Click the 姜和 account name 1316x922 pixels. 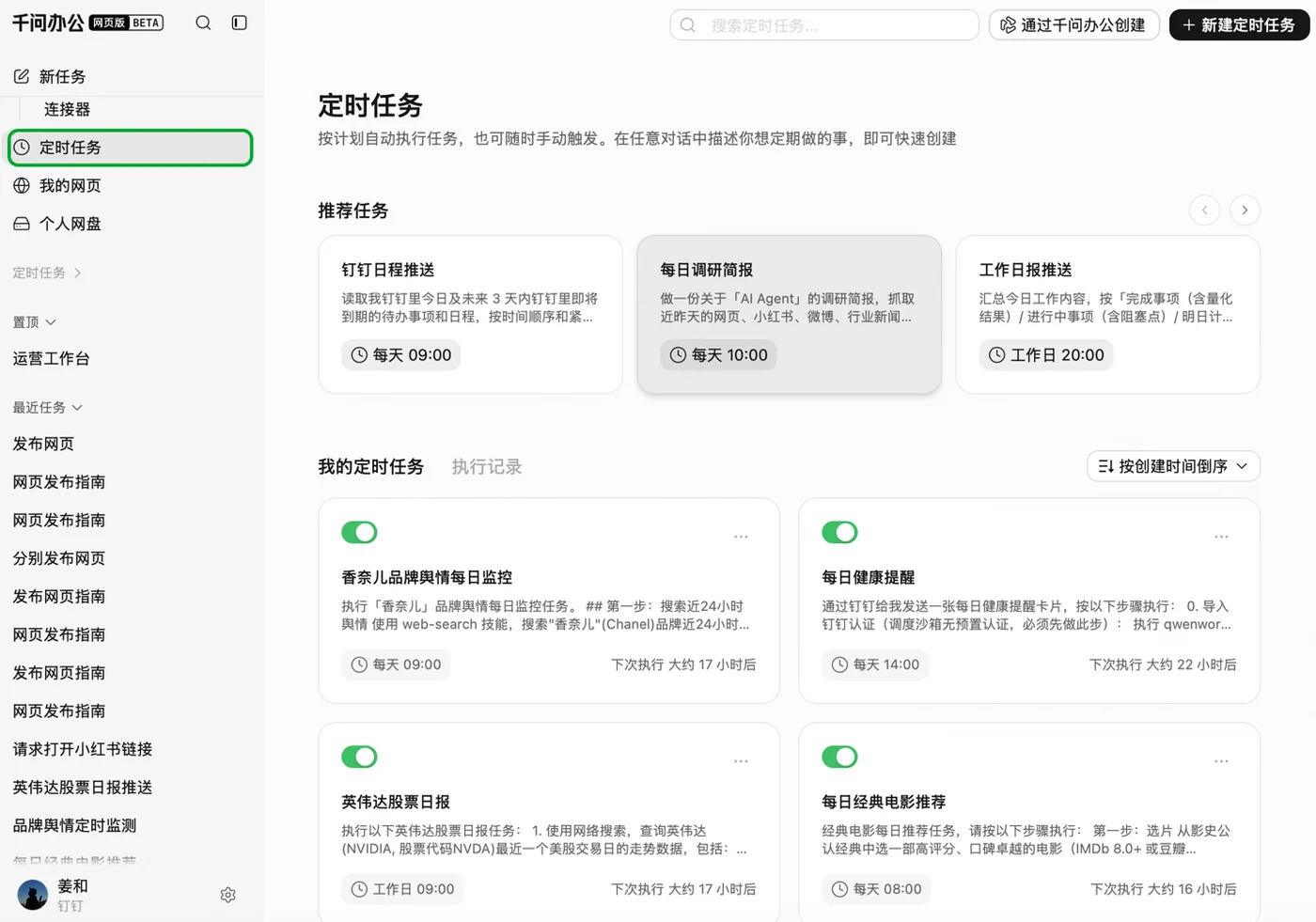[72, 885]
